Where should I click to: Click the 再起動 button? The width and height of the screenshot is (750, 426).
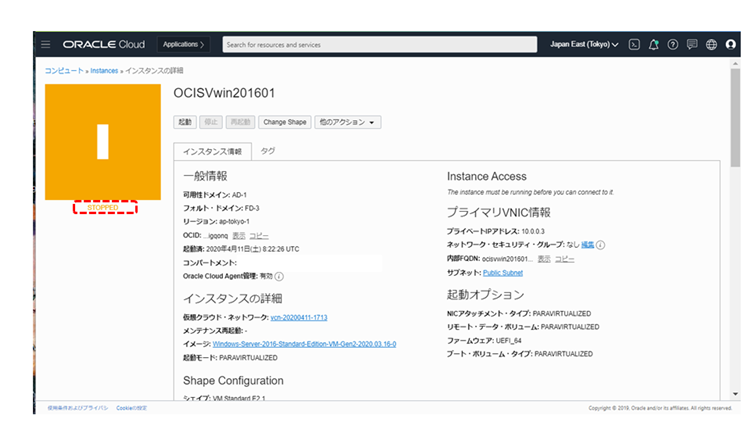(x=241, y=122)
